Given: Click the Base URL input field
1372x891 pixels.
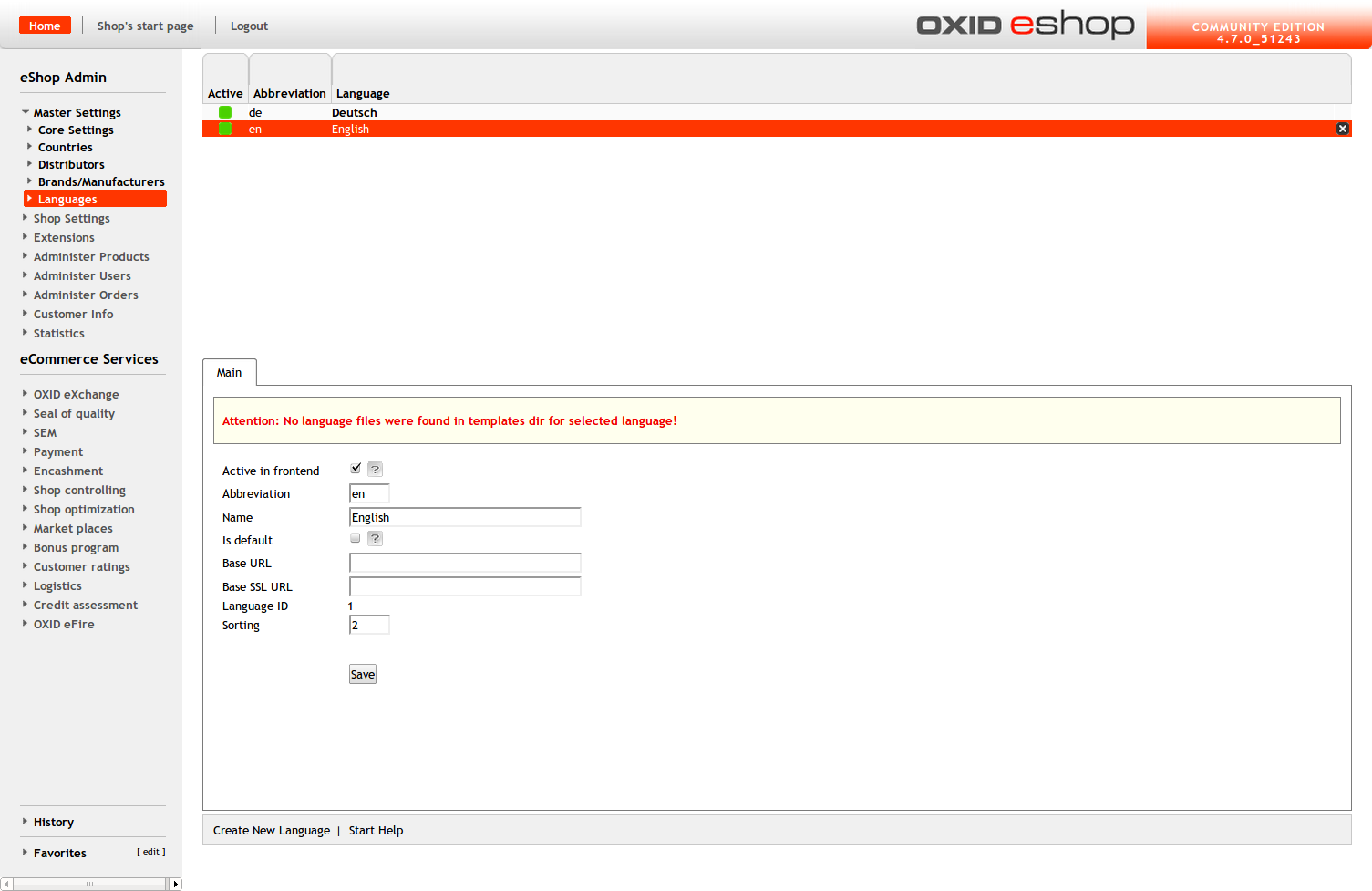Looking at the screenshot, I should [465, 563].
